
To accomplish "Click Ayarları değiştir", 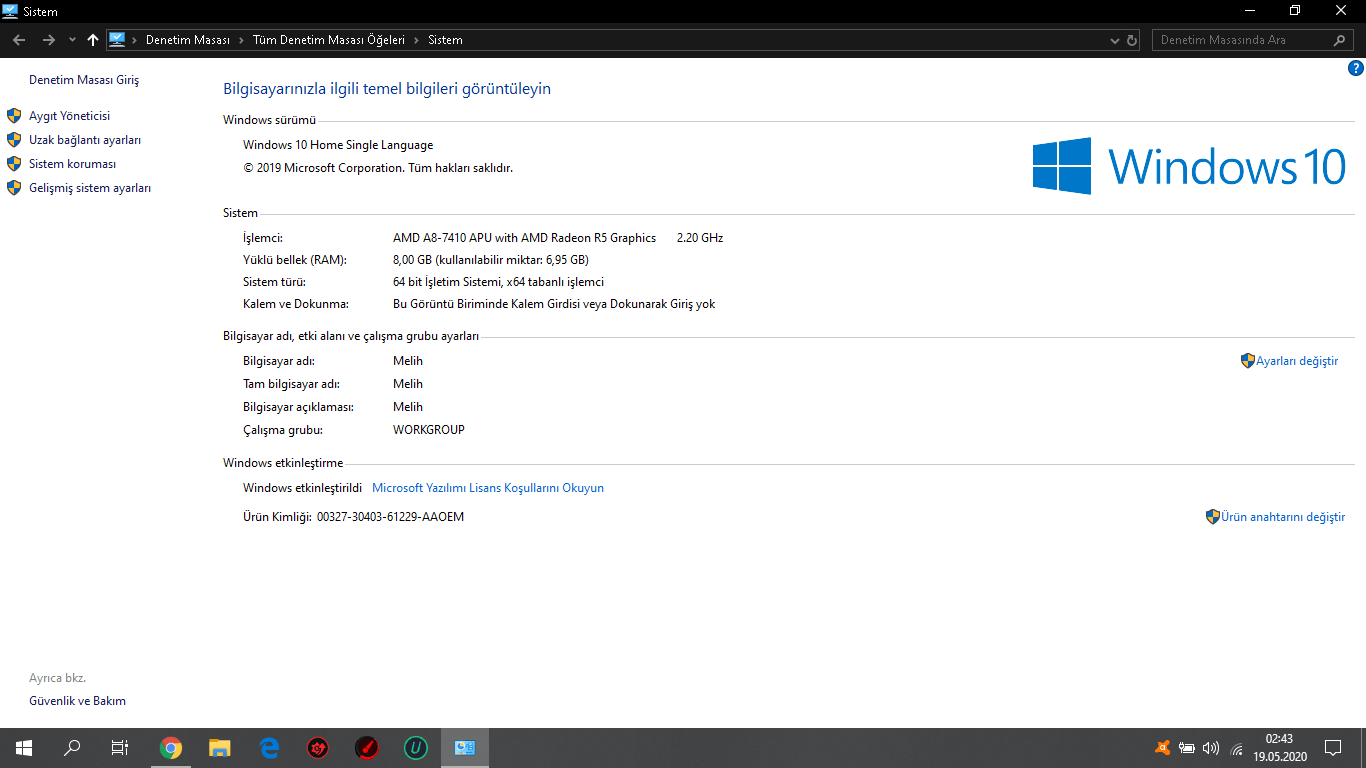I will point(1297,361).
